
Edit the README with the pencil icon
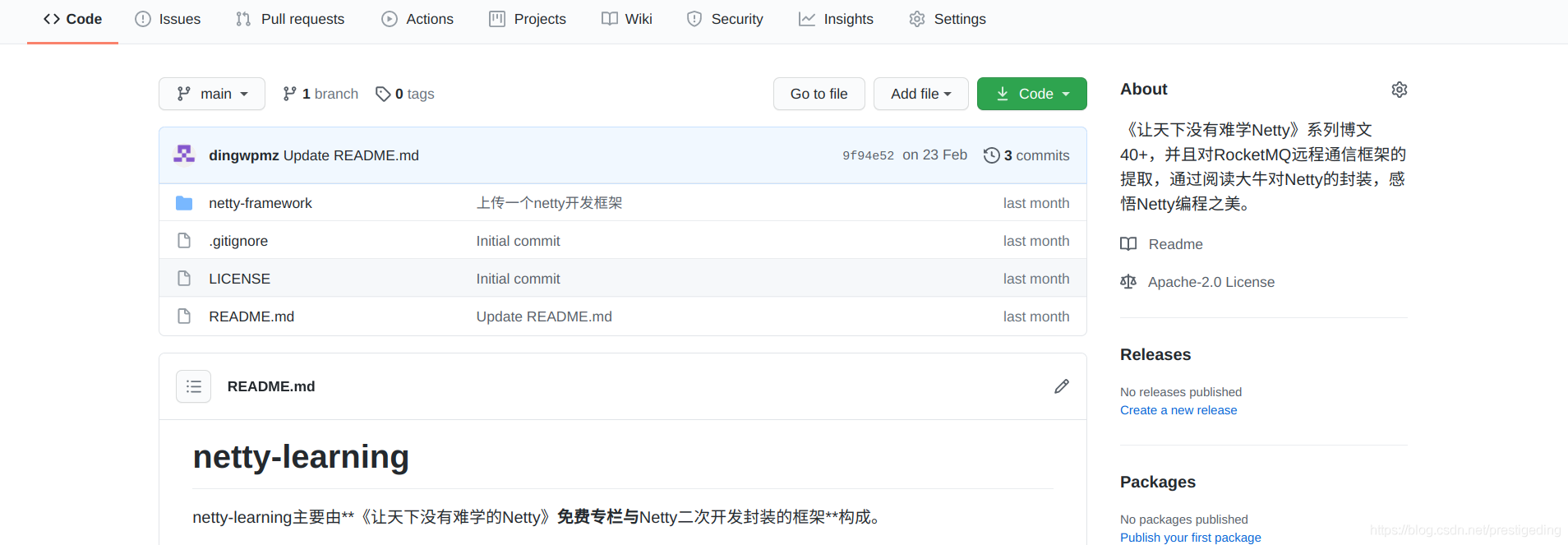pos(1062,386)
